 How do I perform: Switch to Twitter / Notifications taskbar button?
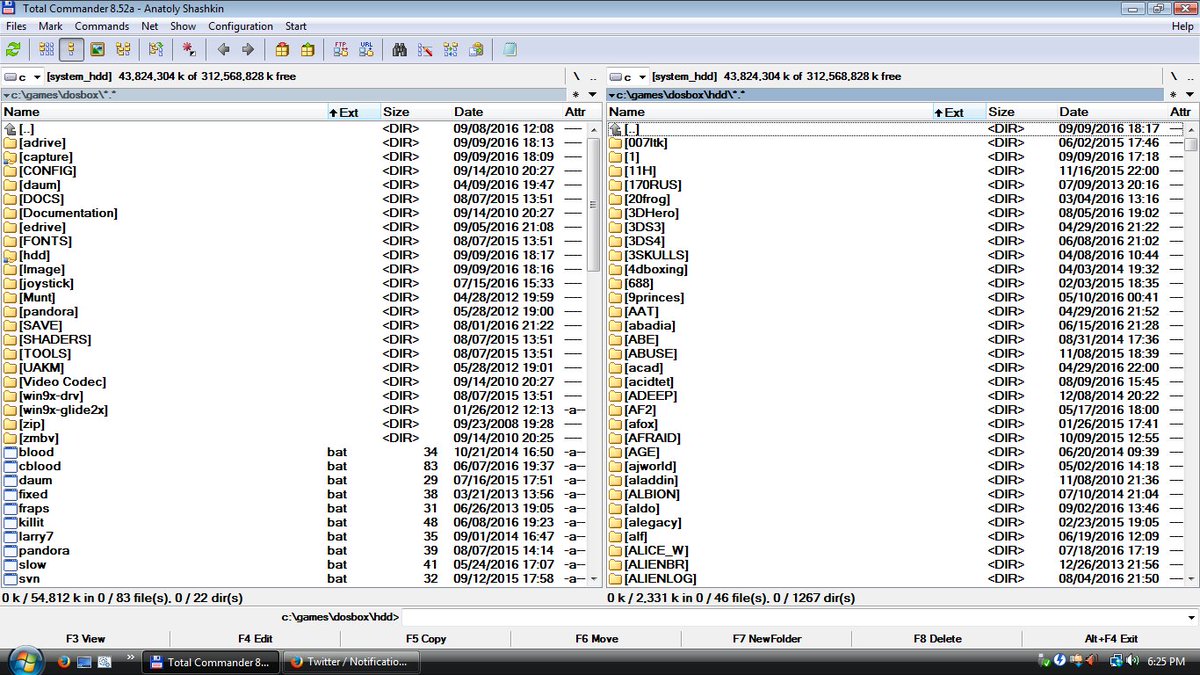349,661
